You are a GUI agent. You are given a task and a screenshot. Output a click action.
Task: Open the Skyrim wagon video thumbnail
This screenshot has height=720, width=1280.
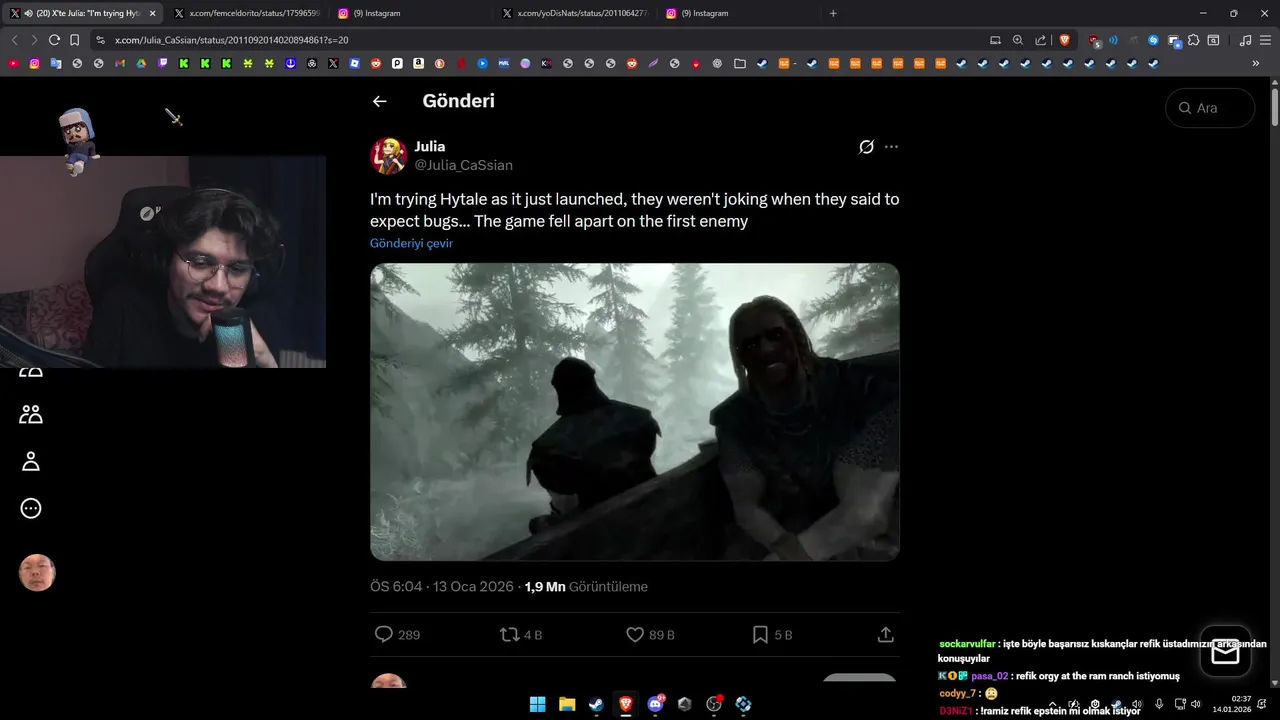(x=635, y=411)
